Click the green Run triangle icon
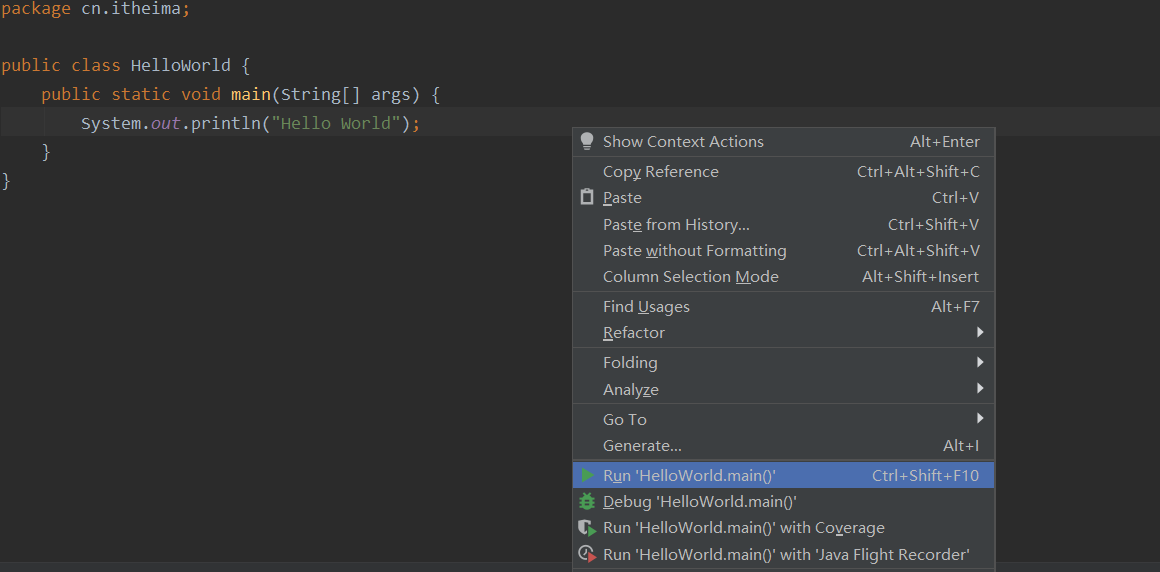The width and height of the screenshot is (1160, 572). click(587, 475)
